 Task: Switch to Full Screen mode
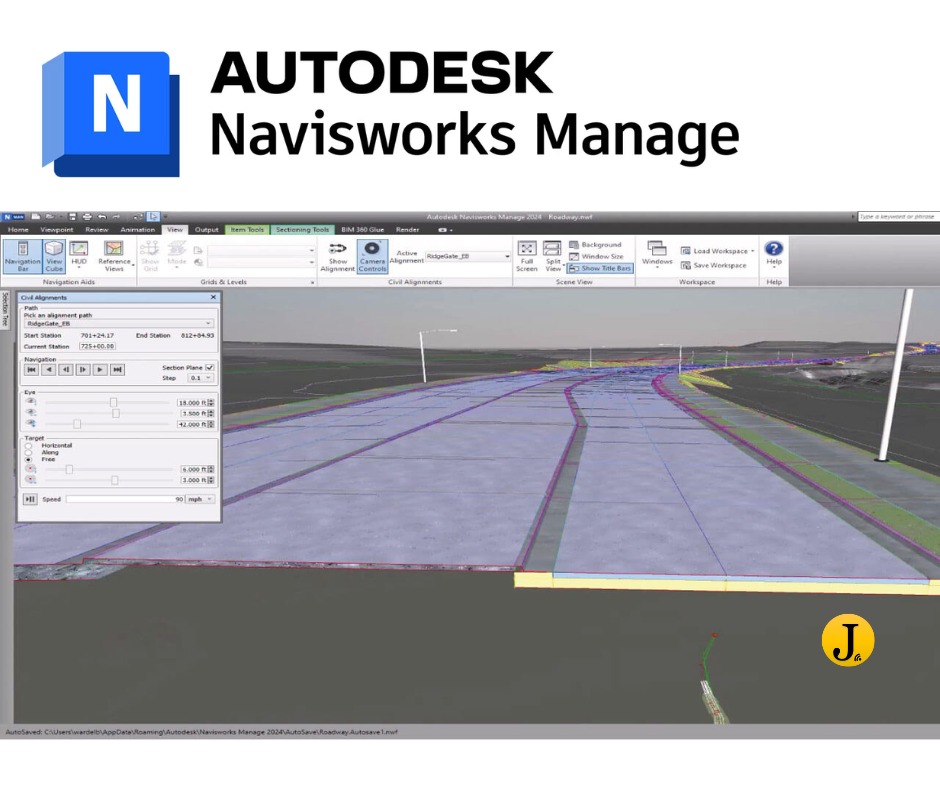526,256
